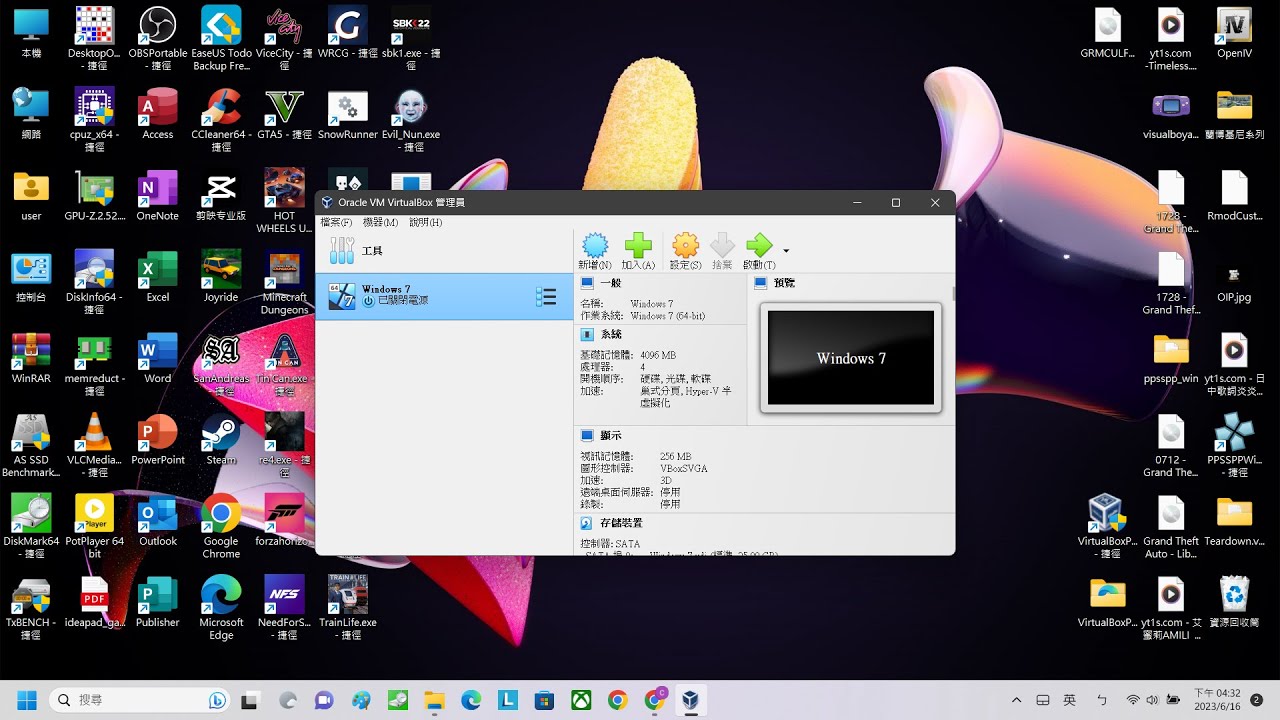
Task: Select the OpenIV desktop icon
Action: [1234, 33]
